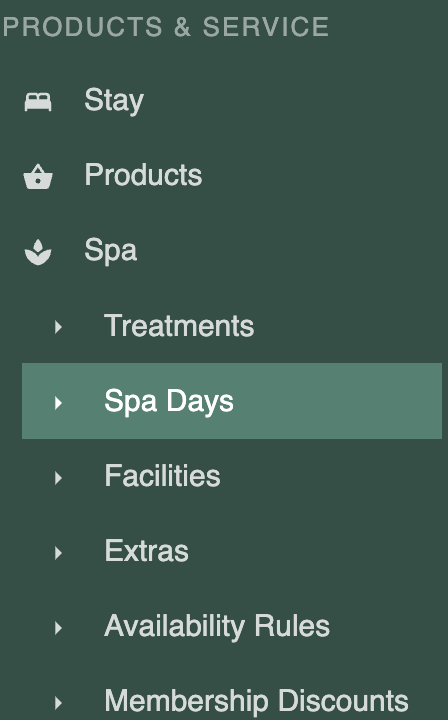Go to Treatments
The image size is (448, 720).
coord(179,326)
